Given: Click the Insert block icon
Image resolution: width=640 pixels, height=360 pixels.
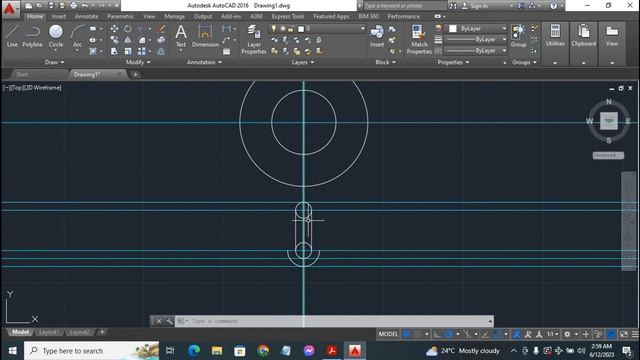Looking at the screenshot, I should coord(377,36).
